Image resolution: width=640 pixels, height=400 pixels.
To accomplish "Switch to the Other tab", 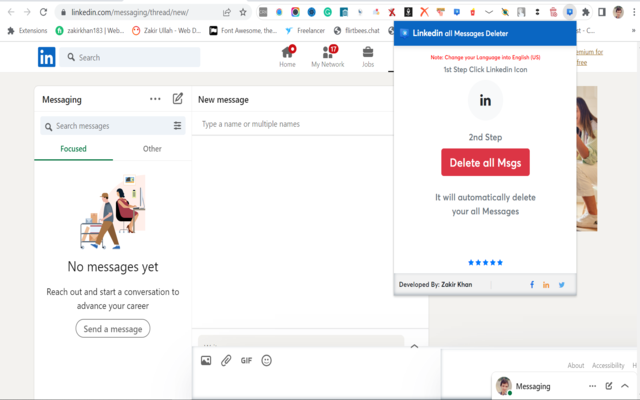I will click(x=152, y=149).
